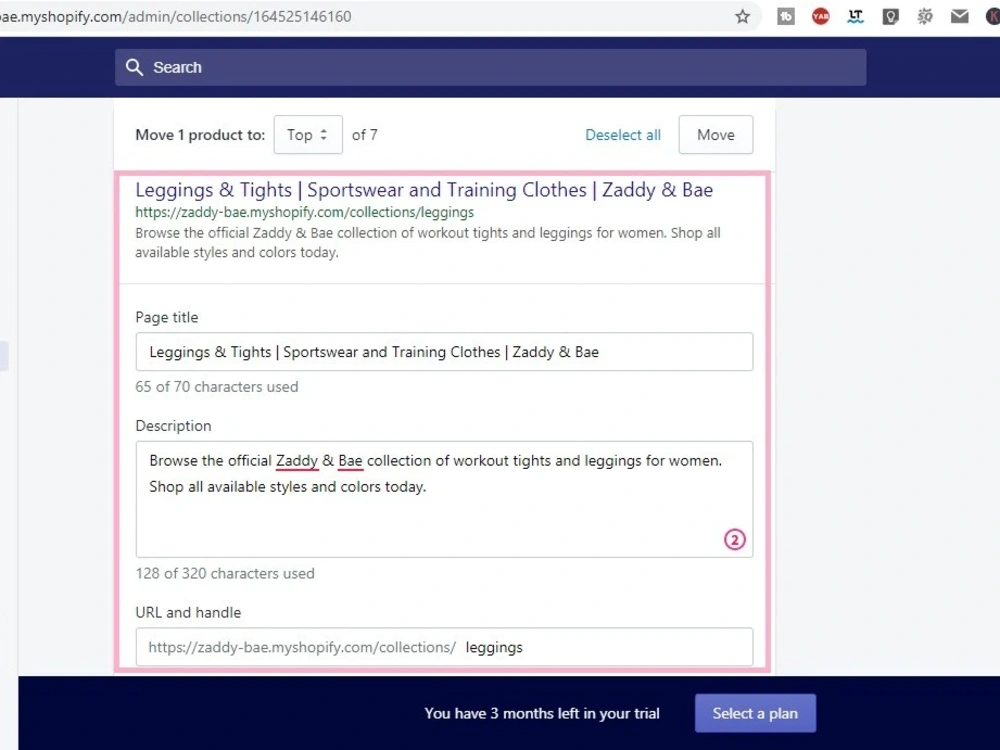This screenshot has width=1000, height=750.
Task: Click the search magnifier icon
Action: pyautogui.click(x=134, y=67)
